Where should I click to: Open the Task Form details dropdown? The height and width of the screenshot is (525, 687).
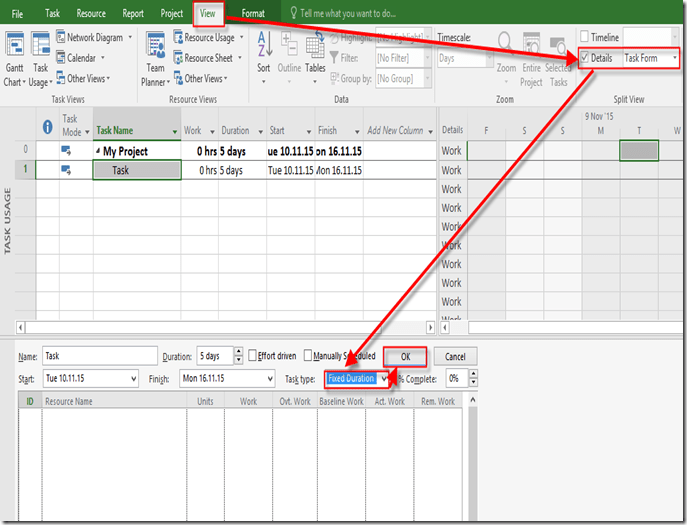(675, 58)
